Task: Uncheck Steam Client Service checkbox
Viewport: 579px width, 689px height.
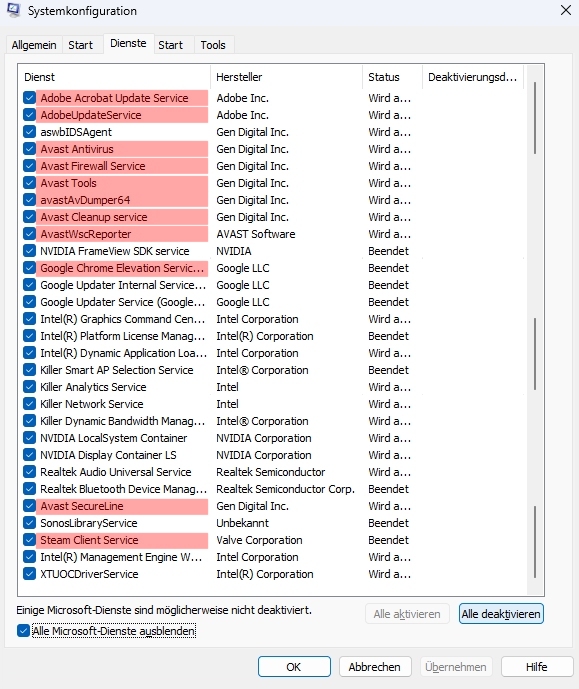Action: [29, 540]
